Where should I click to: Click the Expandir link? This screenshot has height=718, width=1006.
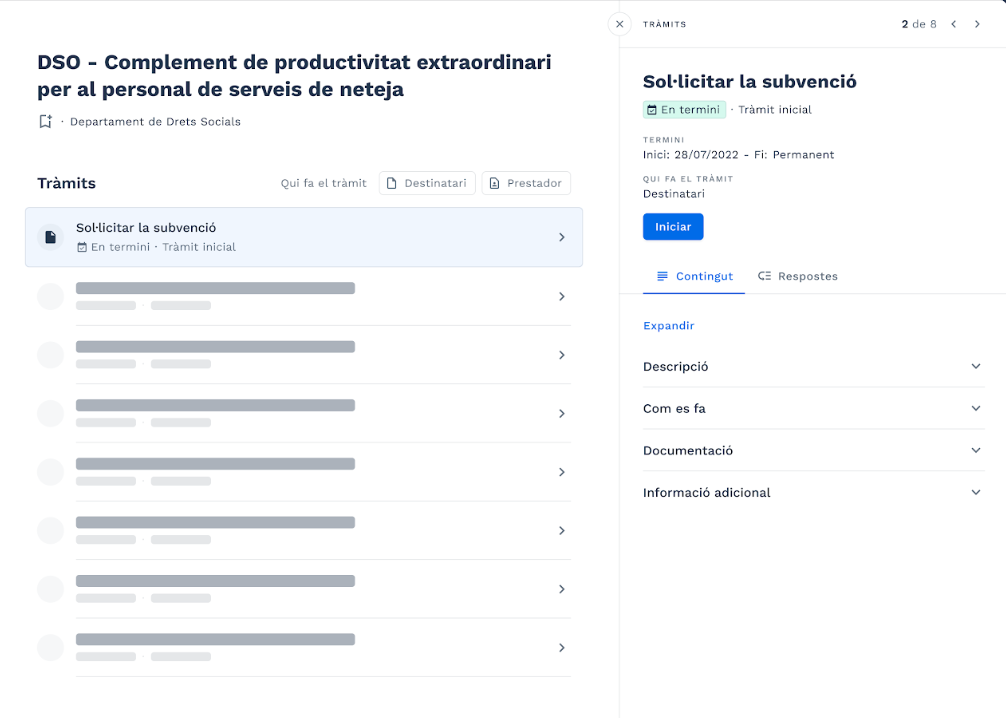tap(668, 326)
